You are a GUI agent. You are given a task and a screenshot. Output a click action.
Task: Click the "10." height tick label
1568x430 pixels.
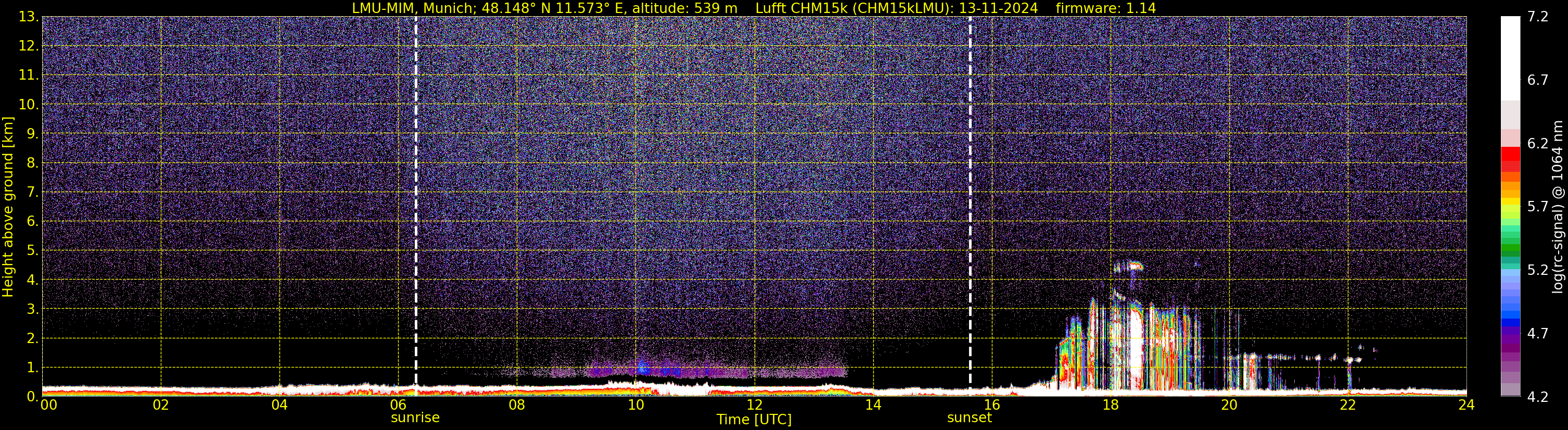coord(29,105)
